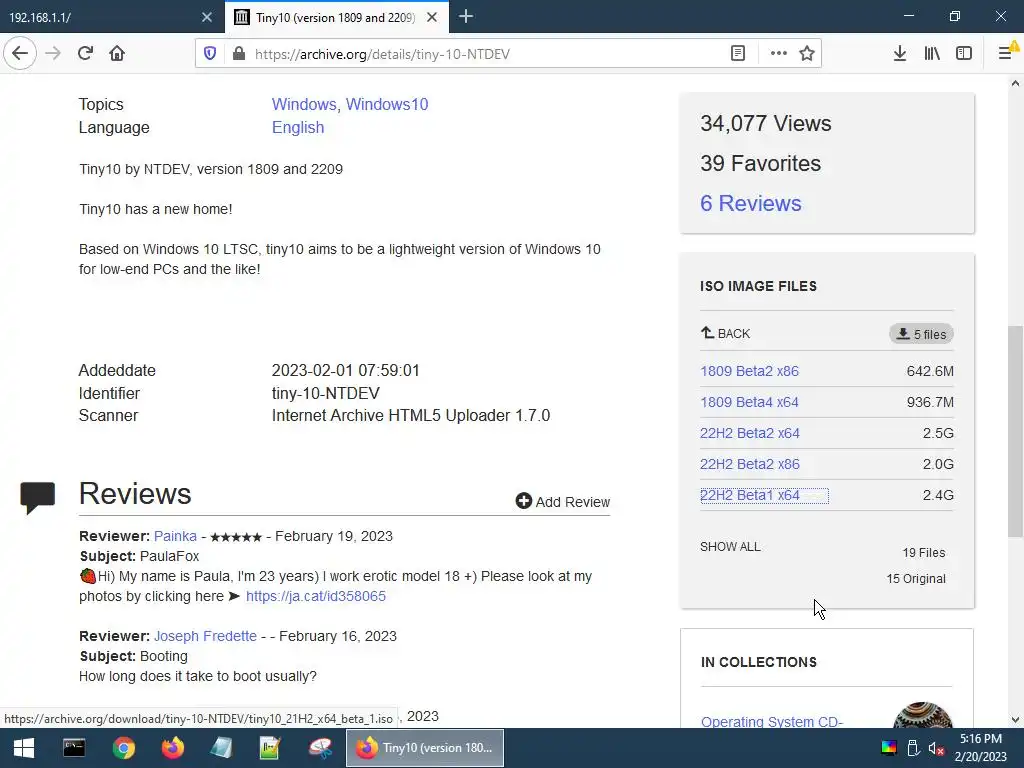Open pinned Firefox icon in taskbar

click(173, 748)
